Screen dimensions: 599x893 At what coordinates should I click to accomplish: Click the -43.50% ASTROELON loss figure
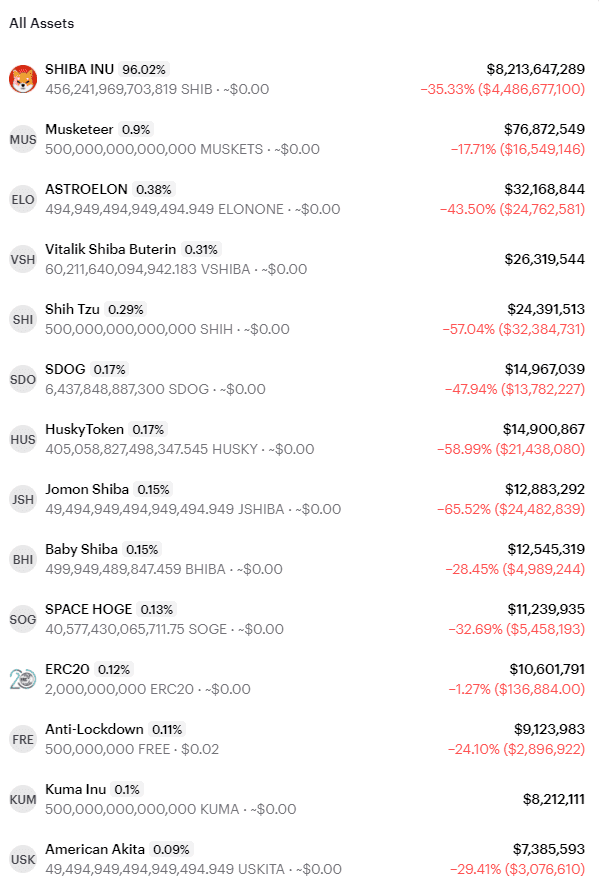tap(467, 209)
